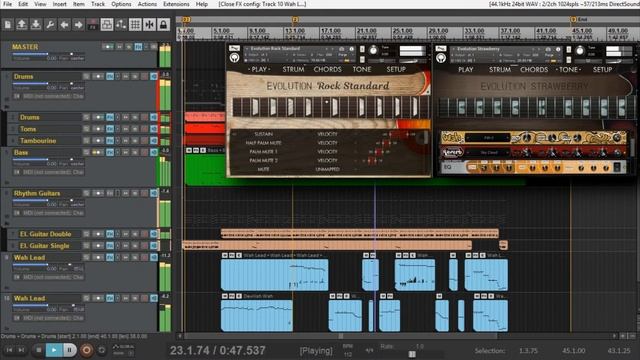This screenshot has height=360, width=640.
Task: Toggle the grid lines toolbar icon
Action: click(x=135, y=25)
